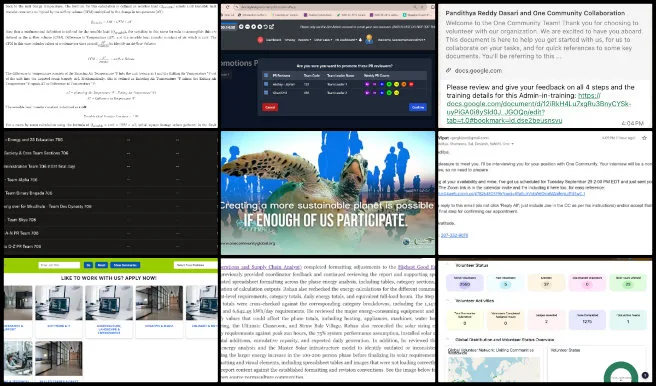Open the Other Links dropdown menu
The height and width of the screenshot is (386, 656).
(x=323, y=40)
